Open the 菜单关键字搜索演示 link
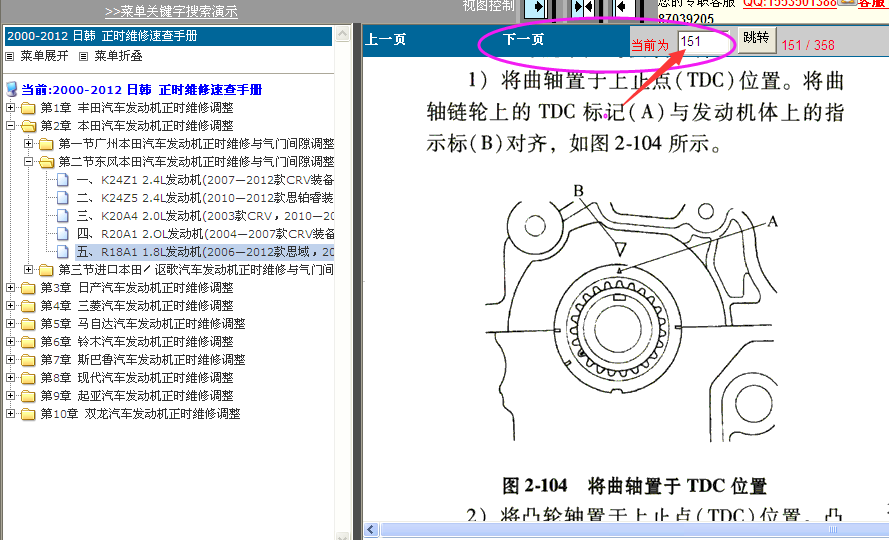Viewport: 889px width, 540px height. 171,11
